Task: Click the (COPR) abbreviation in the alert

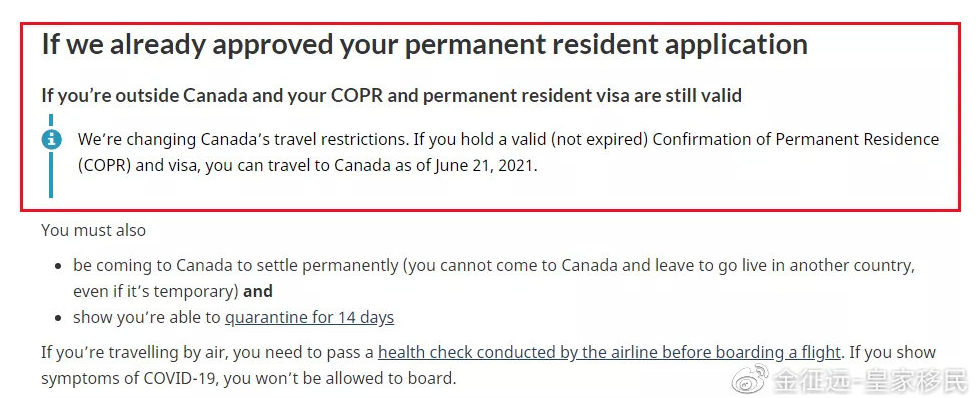Action: tap(104, 167)
